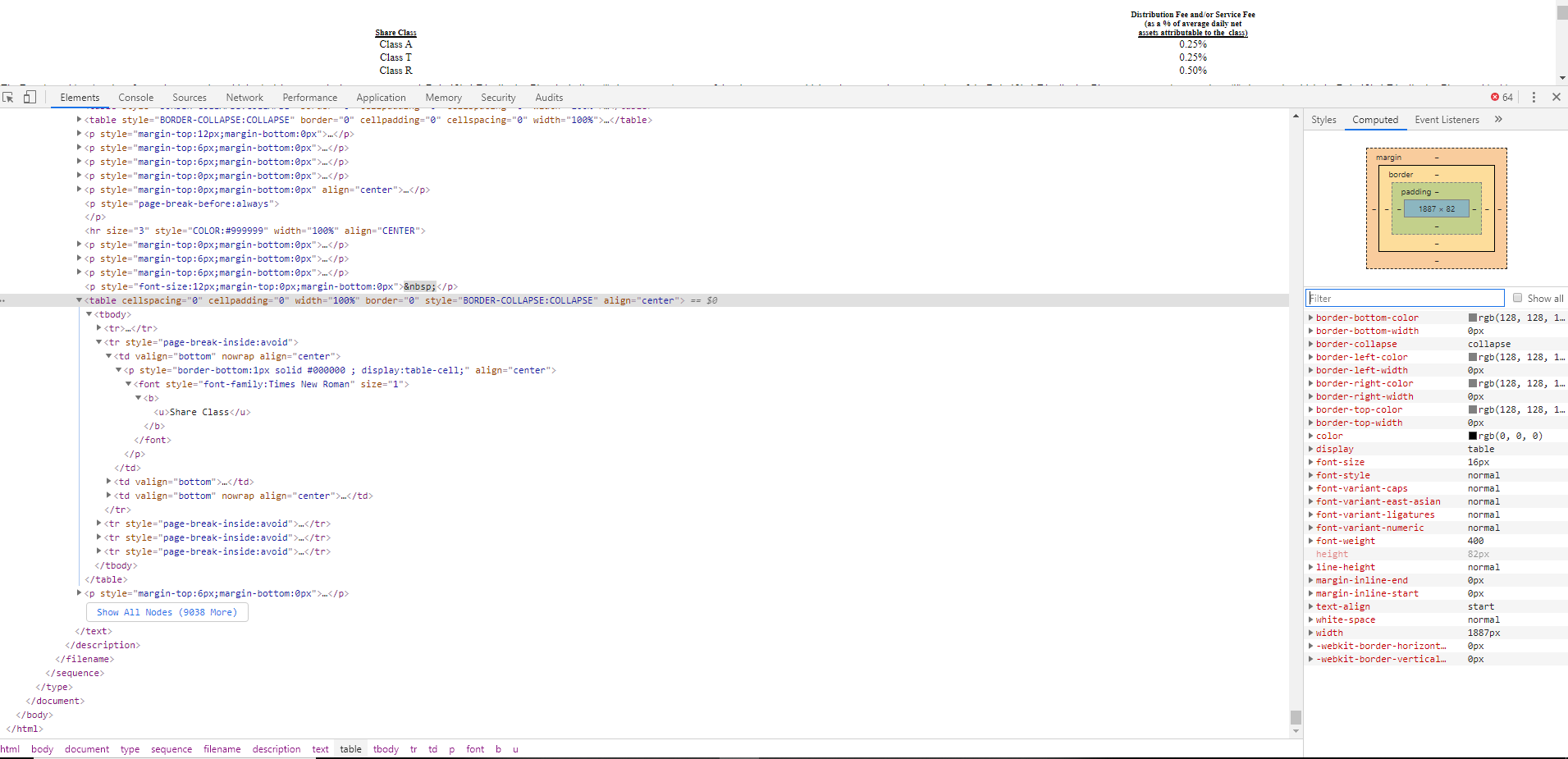
Task: Expand the text-align computed property
Action: click(1311, 606)
